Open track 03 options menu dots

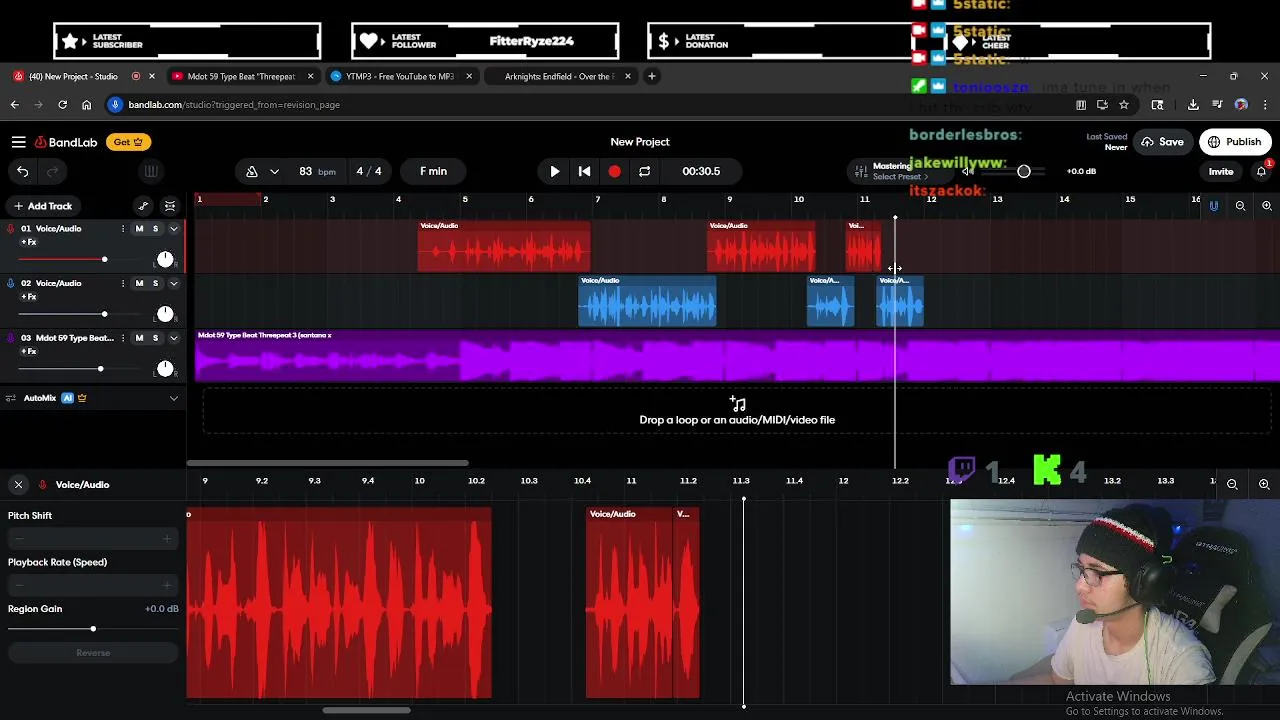point(123,338)
